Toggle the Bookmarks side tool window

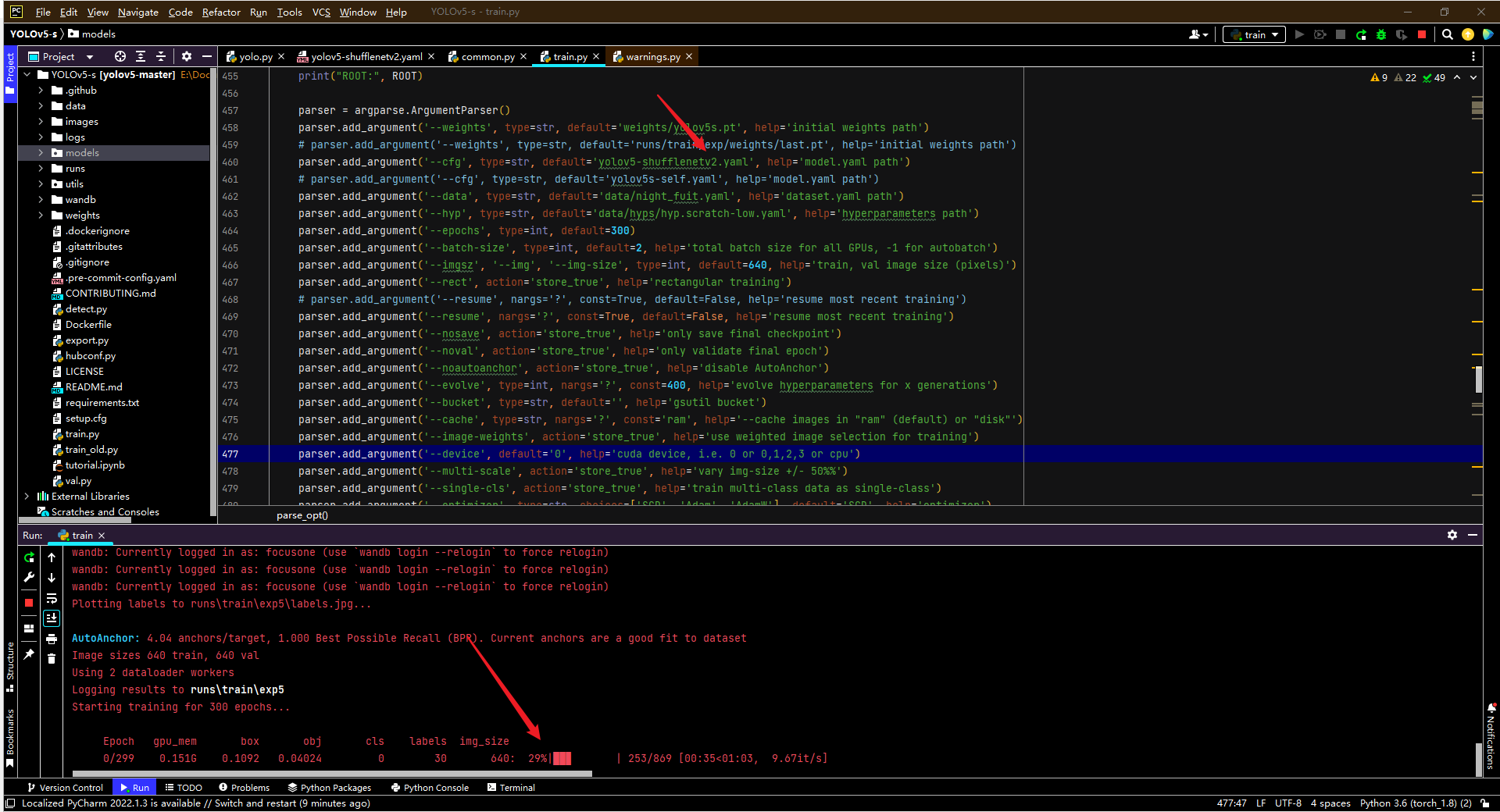point(10,738)
